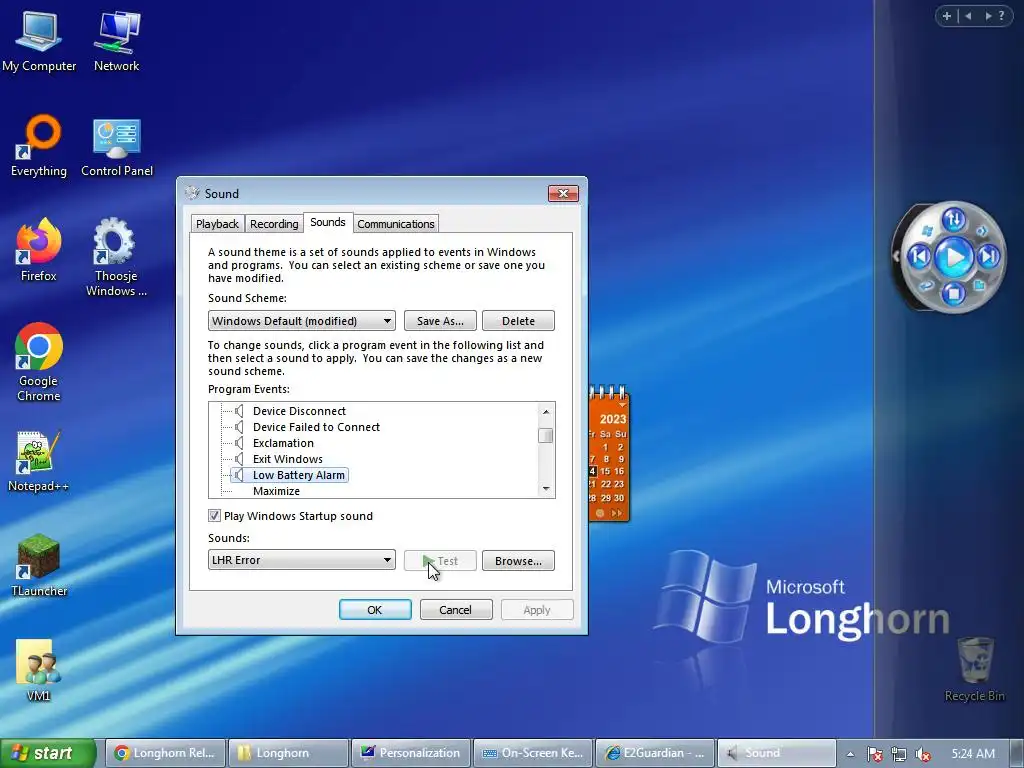Skip to previous track in media gadget
The height and width of the screenshot is (768, 1024).
click(x=919, y=256)
